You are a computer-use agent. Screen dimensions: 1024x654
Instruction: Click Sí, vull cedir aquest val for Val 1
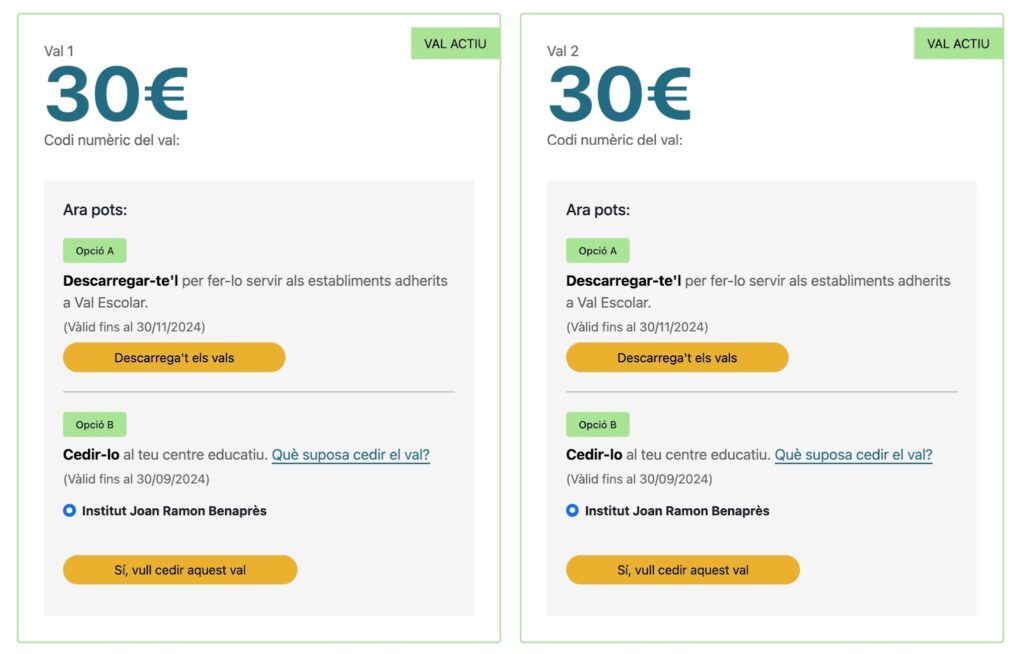coord(180,570)
